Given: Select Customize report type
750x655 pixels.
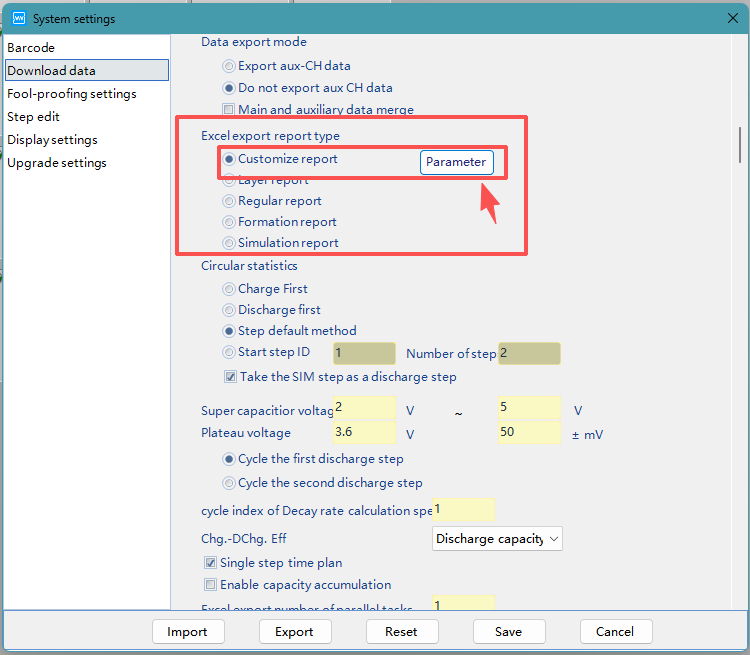Looking at the screenshot, I should pyautogui.click(x=229, y=159).
